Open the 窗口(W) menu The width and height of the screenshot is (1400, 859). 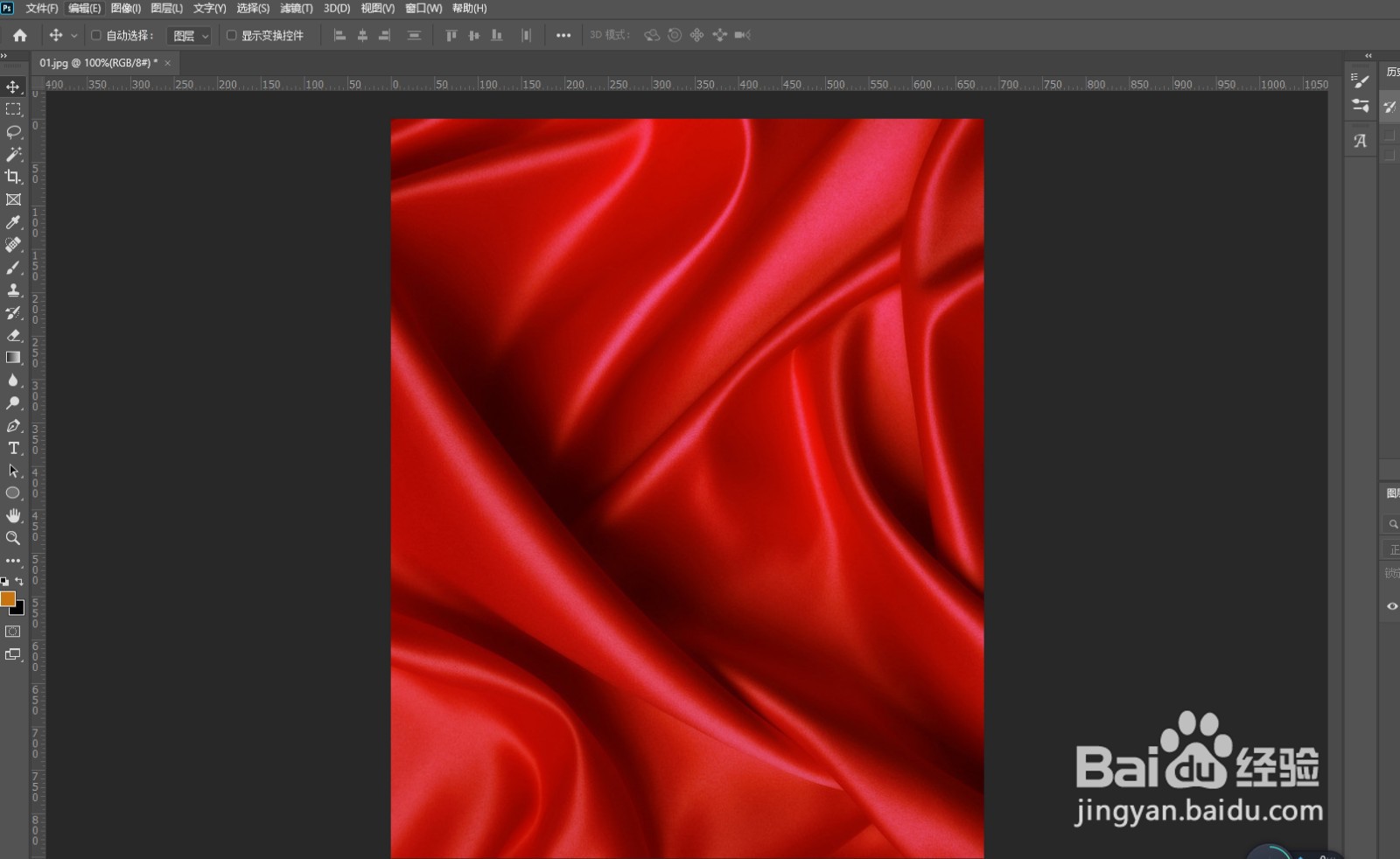424,9
